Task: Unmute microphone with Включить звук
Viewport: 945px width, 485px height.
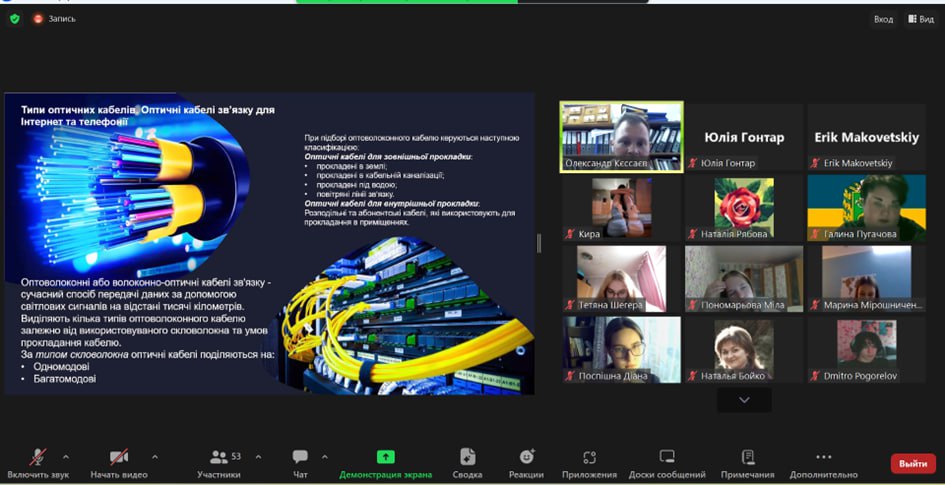Action: click(x=38, y=457)
